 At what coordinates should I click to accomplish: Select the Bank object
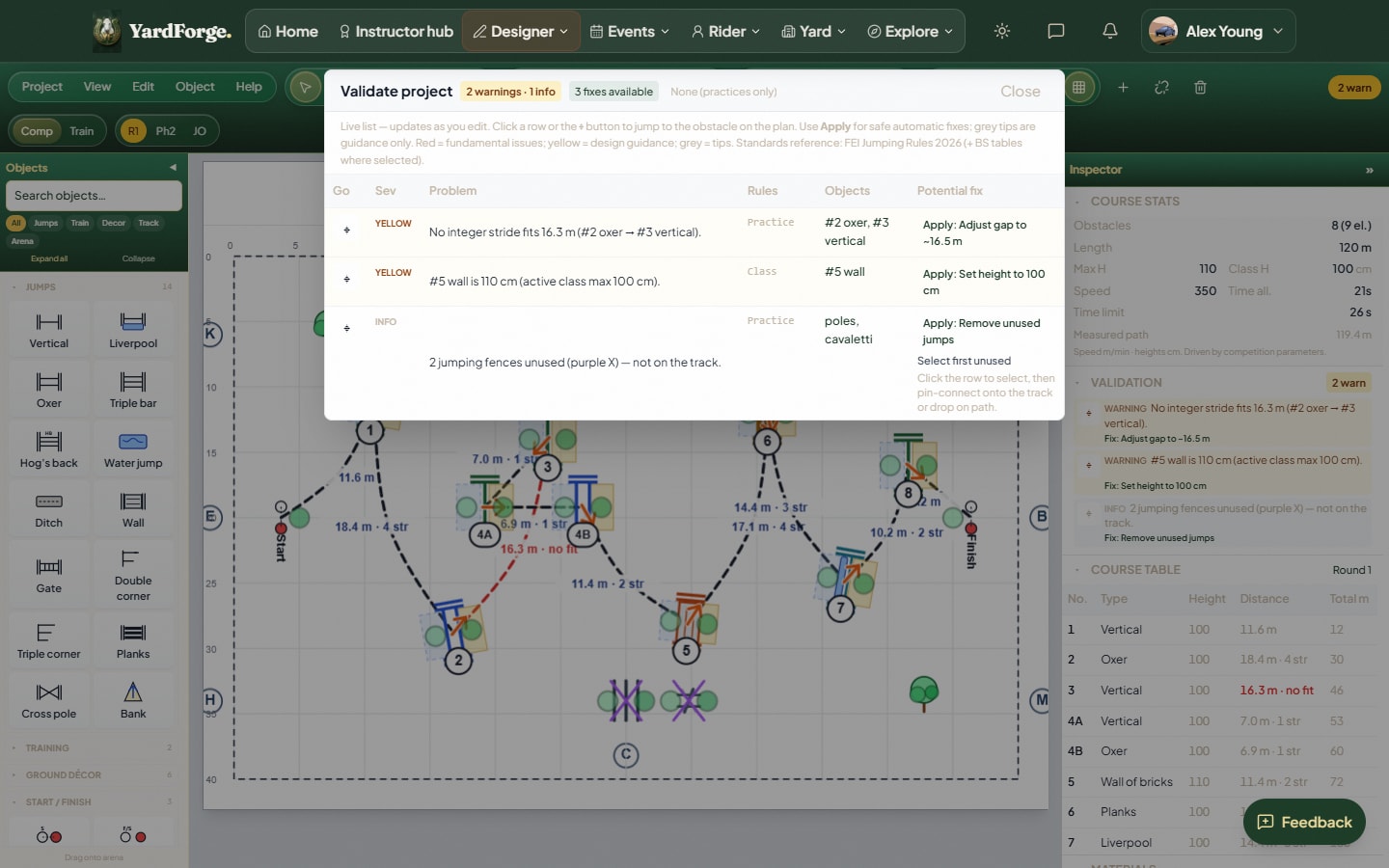point(133,700)
